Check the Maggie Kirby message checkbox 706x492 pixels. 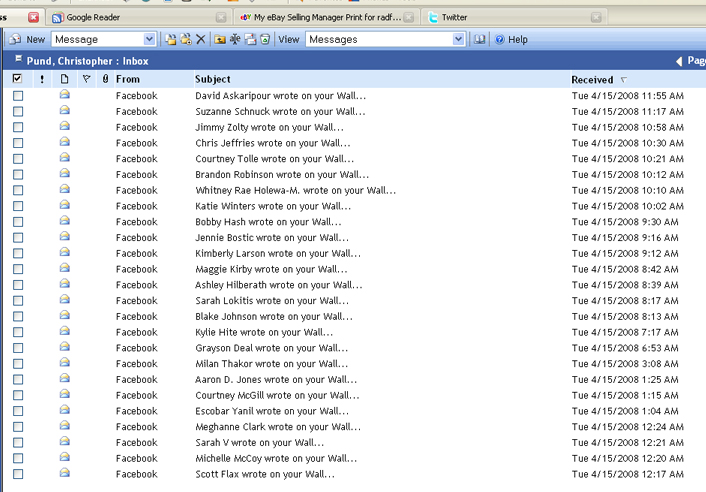point(18,269)
